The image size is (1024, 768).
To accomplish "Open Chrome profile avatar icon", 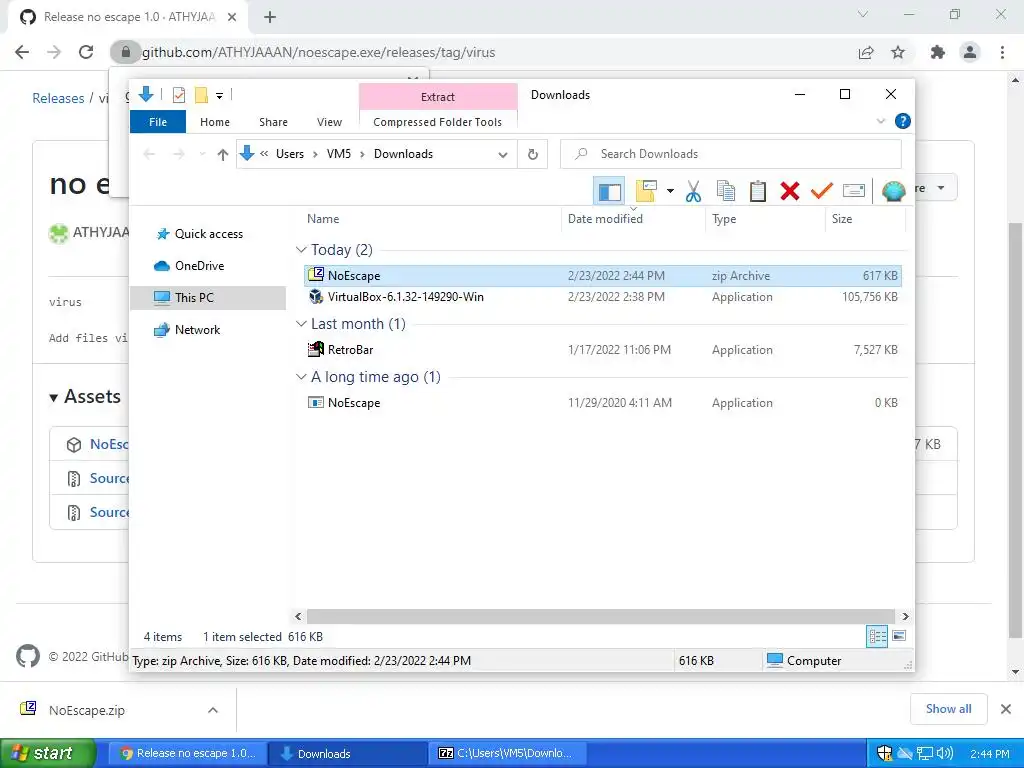I will point(970,52).
